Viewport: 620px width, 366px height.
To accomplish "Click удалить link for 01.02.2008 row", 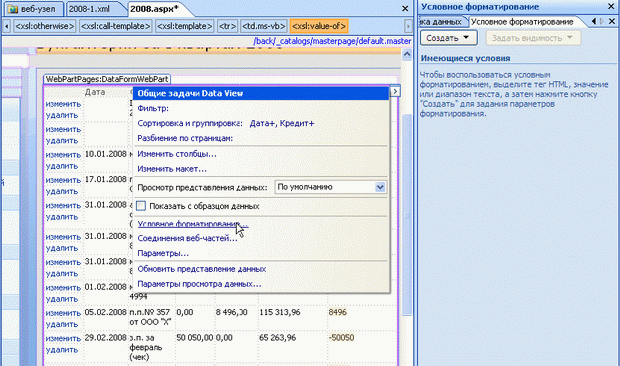I will click(x=62, y=299).
